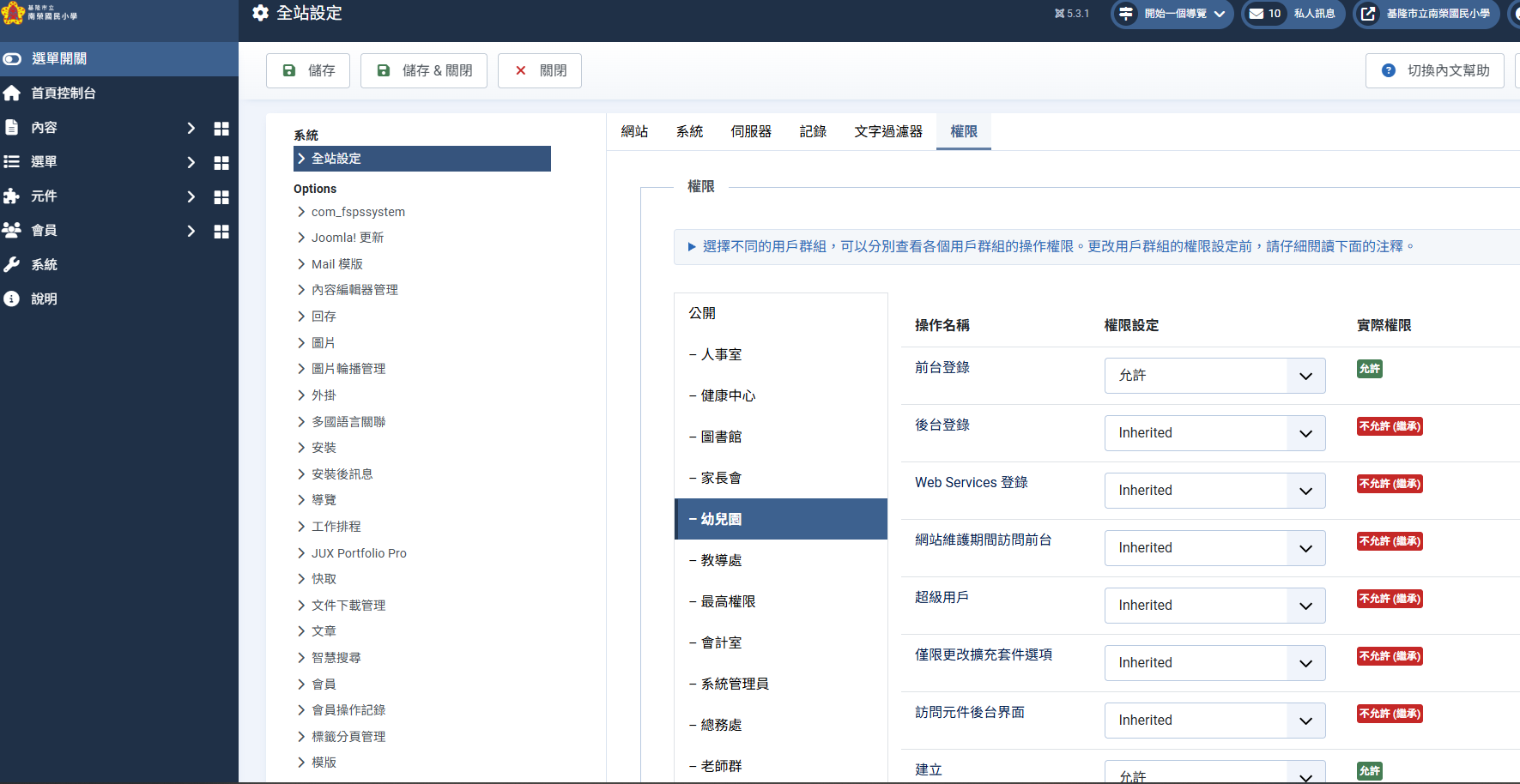Open 首頁控制台 home icon
Screen dimensions: 1520x784
12,93
